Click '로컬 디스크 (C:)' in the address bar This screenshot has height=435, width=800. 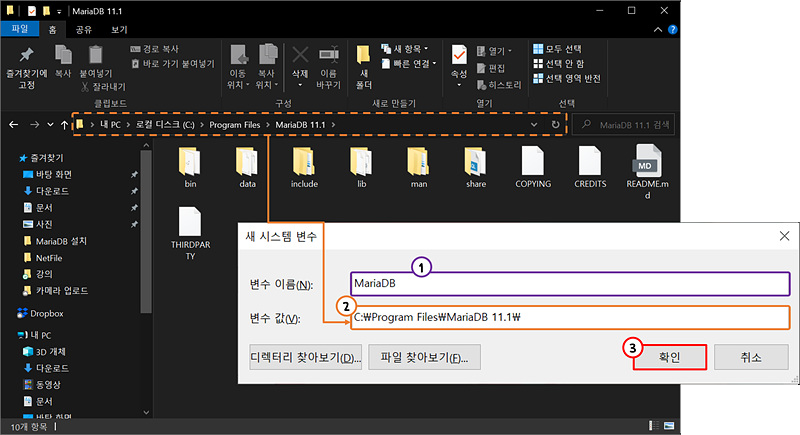tap(165, 125)
